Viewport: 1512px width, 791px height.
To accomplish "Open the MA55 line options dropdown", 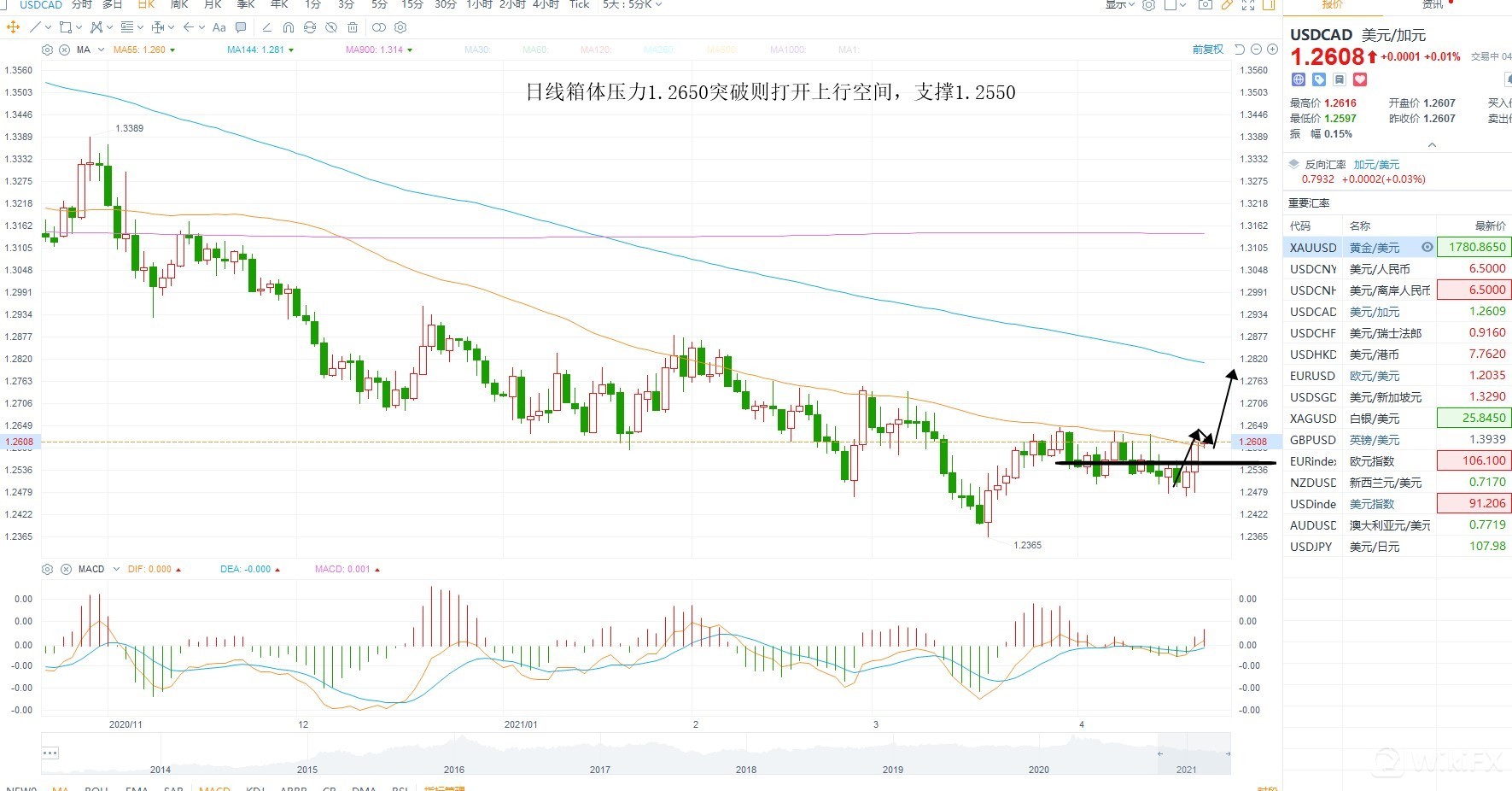I will tap(172, 50).
